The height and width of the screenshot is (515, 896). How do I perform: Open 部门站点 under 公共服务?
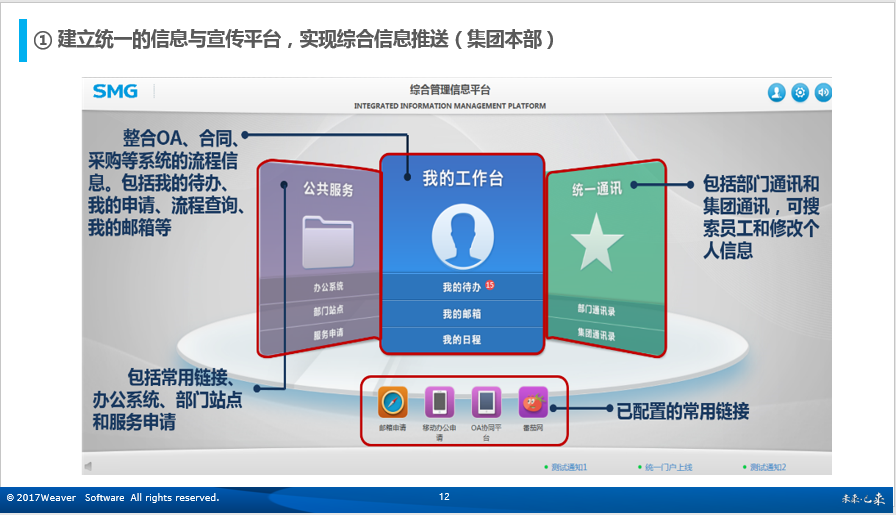click(x=328, y=310)
